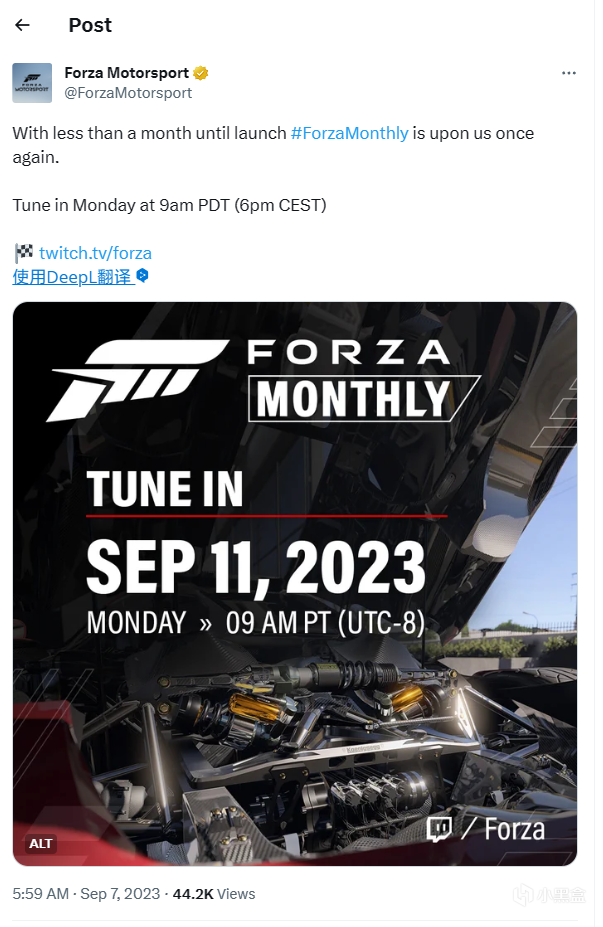The image size is (603, 927).
Task: Click the checkered flag emoji
Action: [24, 253]
